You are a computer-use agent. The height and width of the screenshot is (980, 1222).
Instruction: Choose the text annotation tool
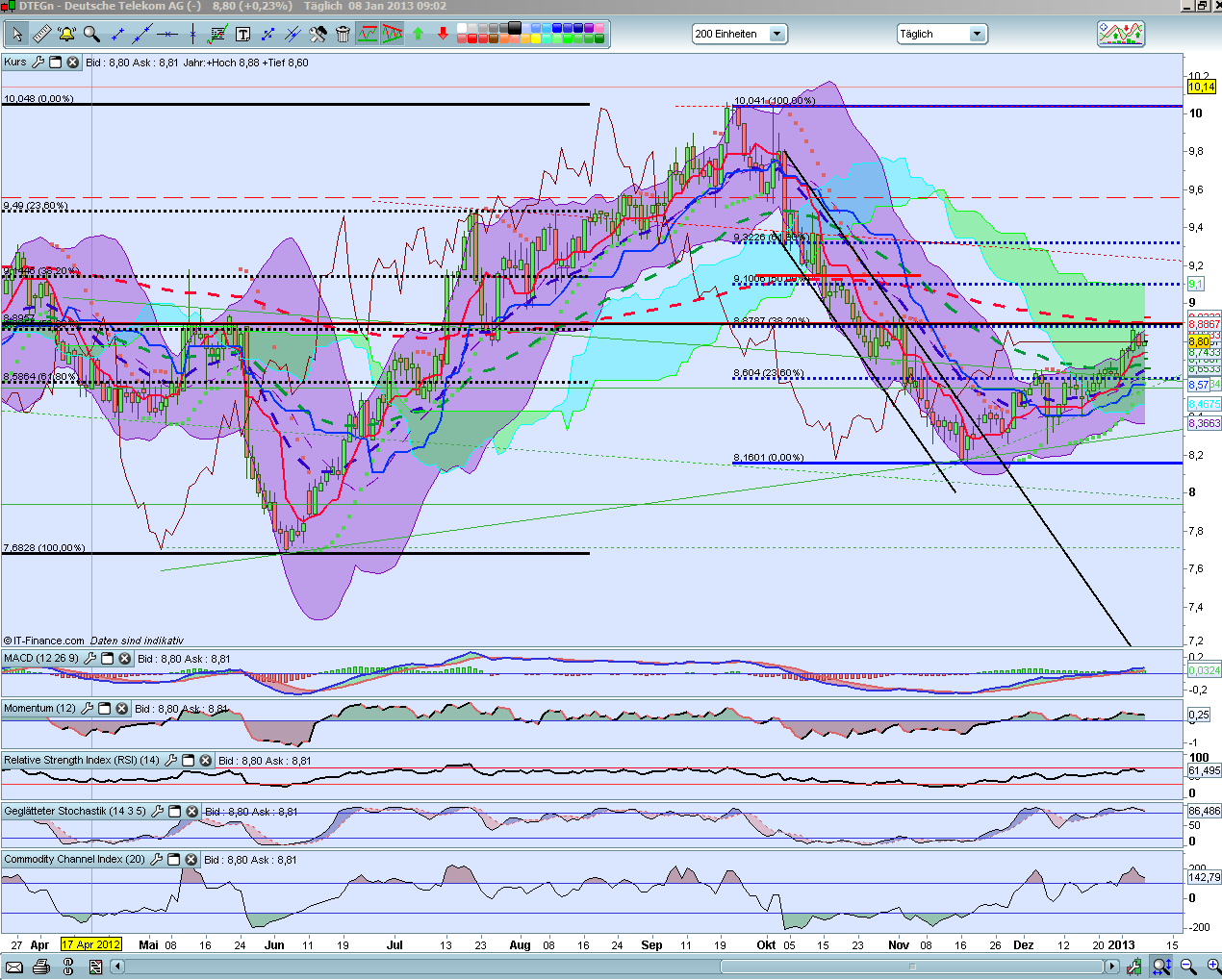point(242,35)
